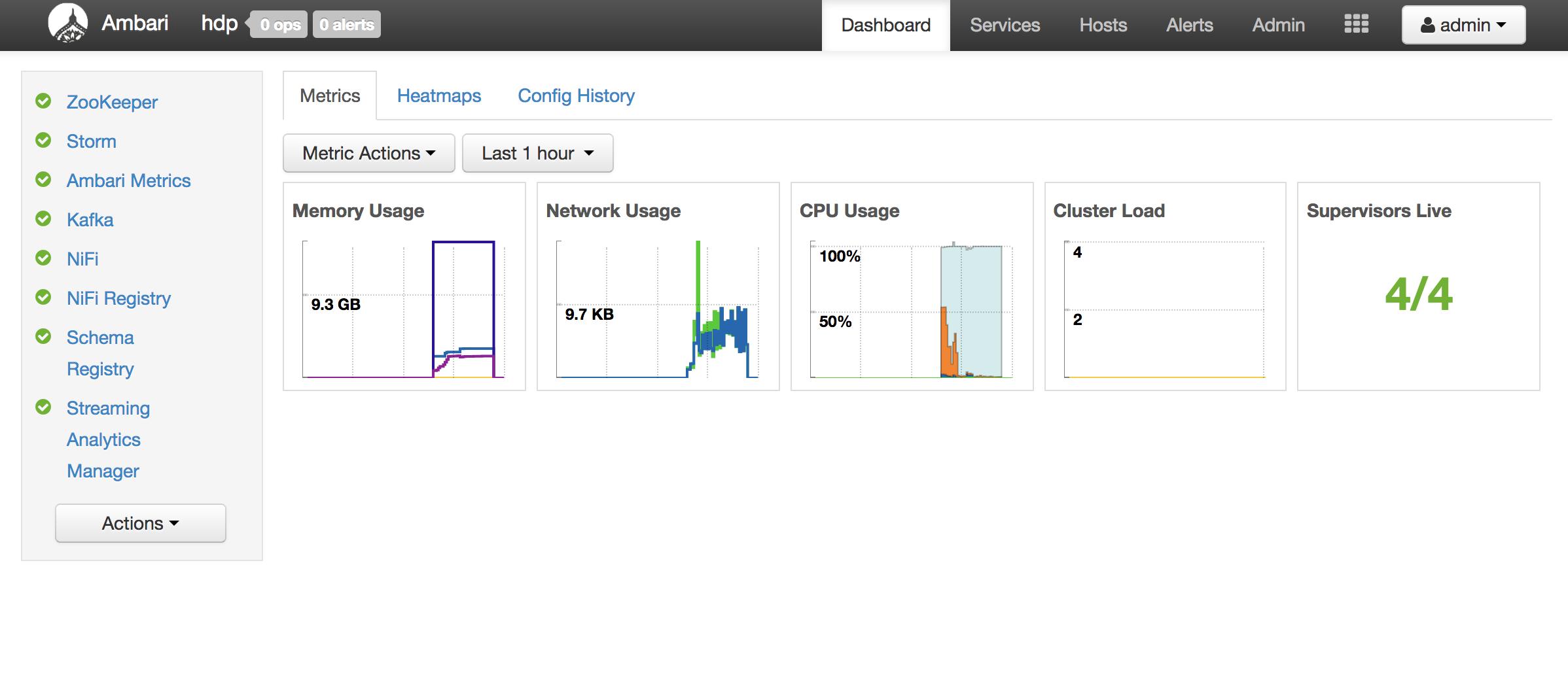Viewport: 1568px width, 688px height.
Task: Expand the Metric Actions dropdown
Action: [368, 153]
